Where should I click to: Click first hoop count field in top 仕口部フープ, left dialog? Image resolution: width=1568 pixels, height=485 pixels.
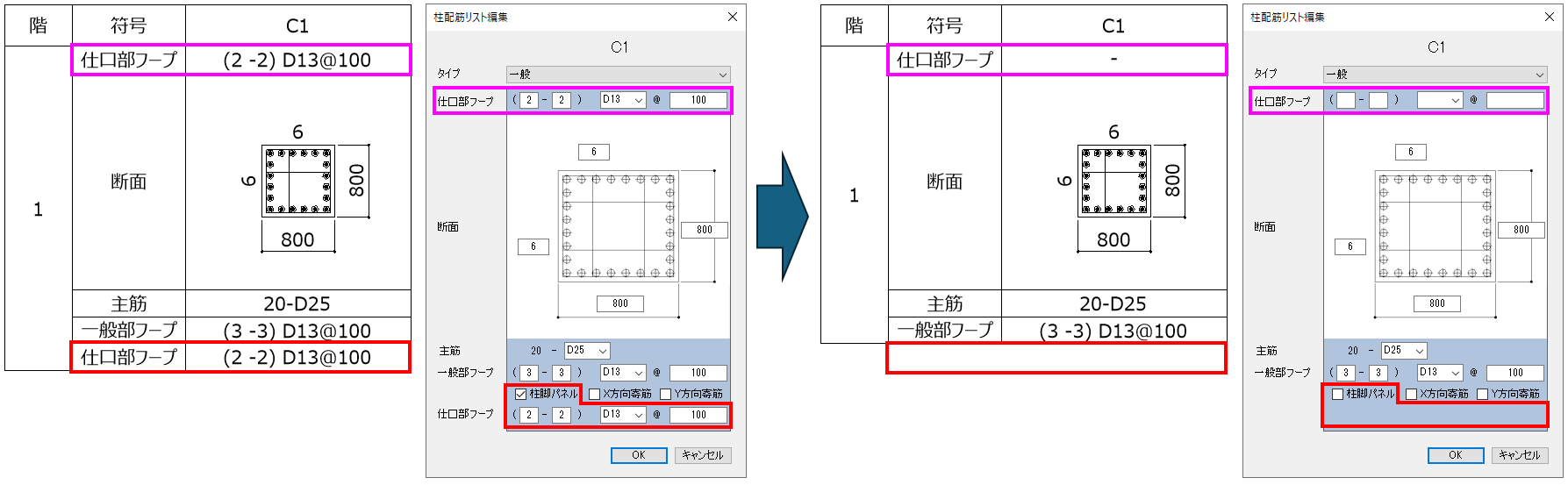[529, 100]
